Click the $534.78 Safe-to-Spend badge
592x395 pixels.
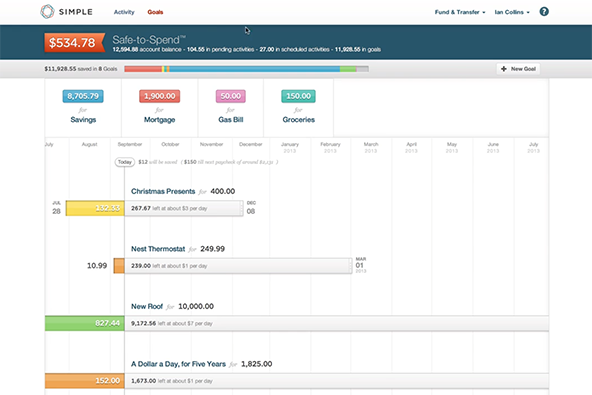pos(74,42)
